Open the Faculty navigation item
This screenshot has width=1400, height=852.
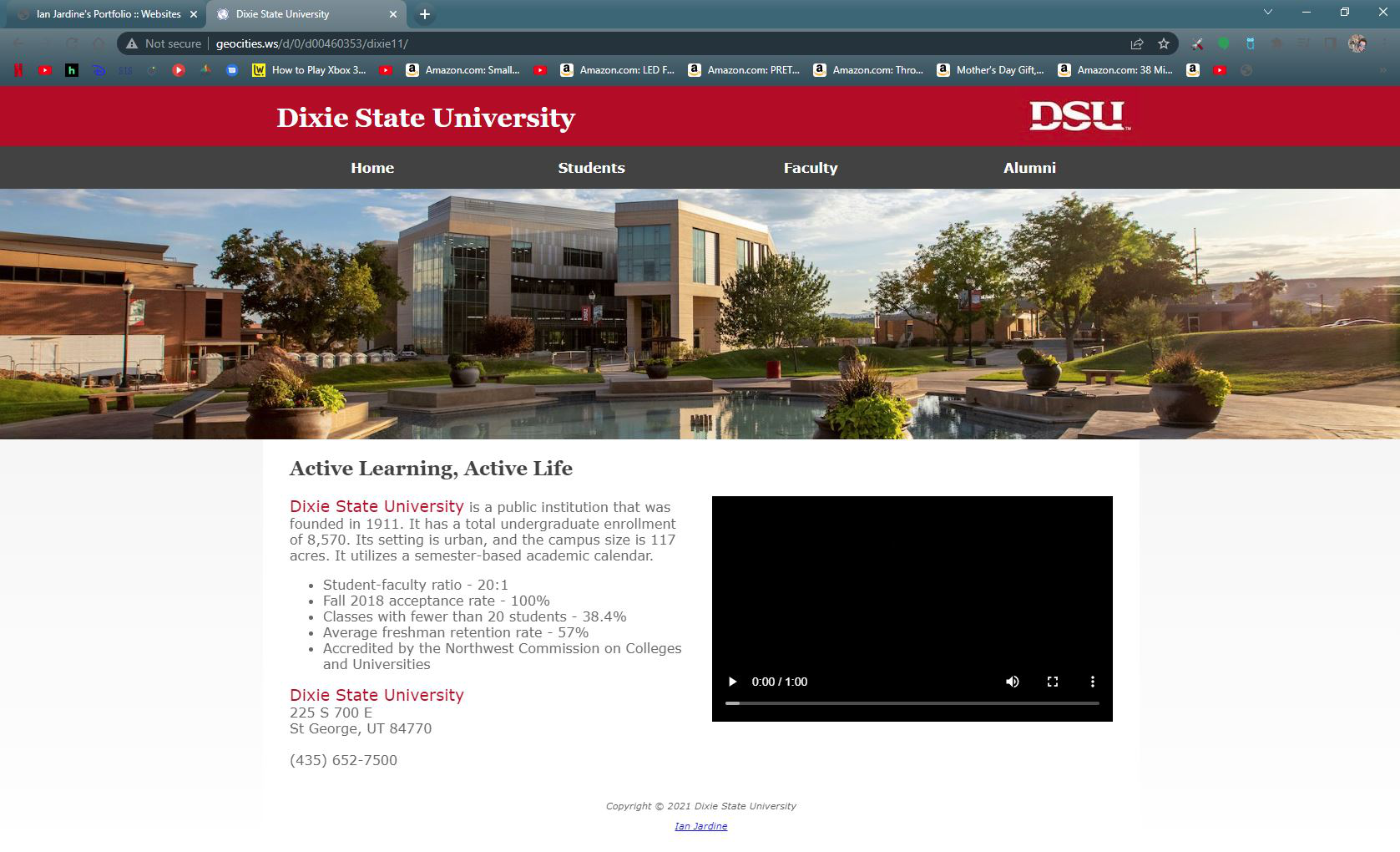click(811, 168)
